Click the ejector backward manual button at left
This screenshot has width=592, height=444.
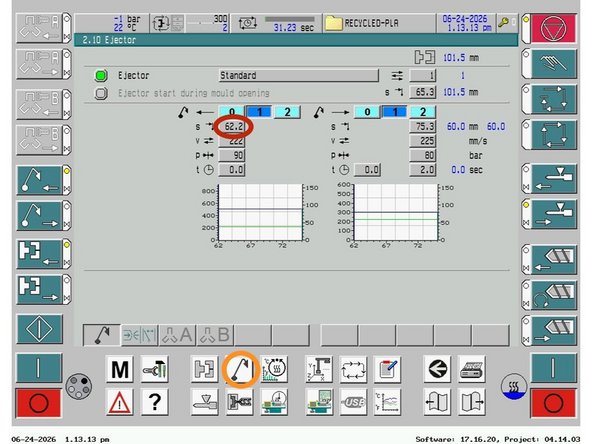(x=39, y=180)
